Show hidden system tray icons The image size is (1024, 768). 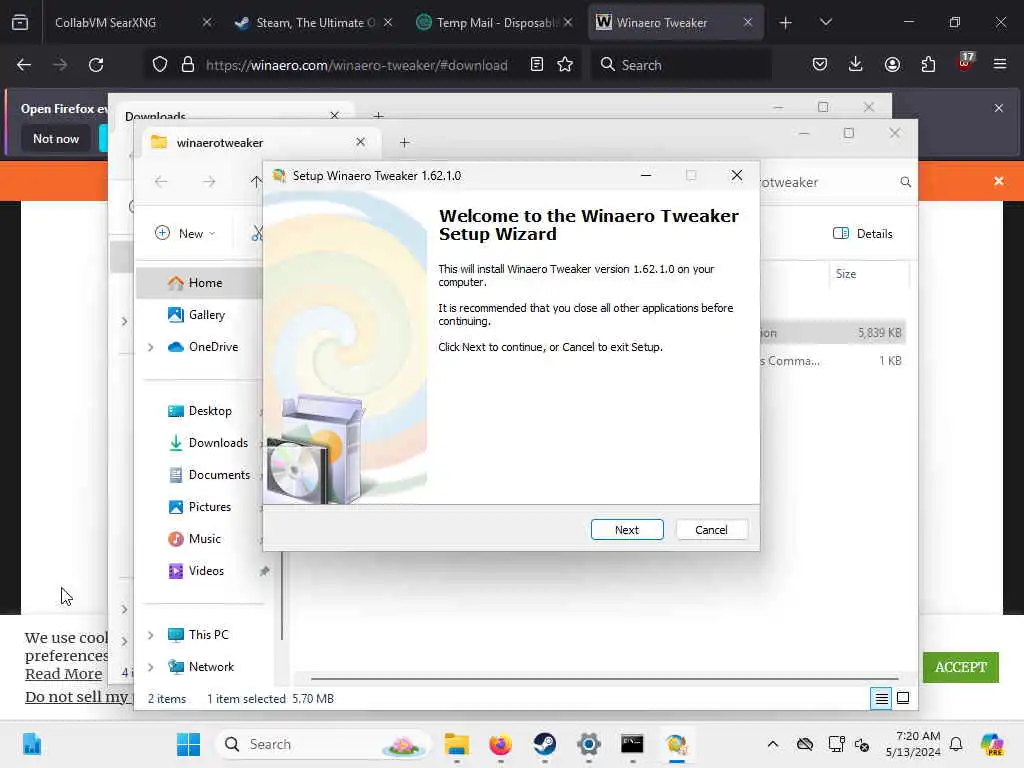point(773,744)
